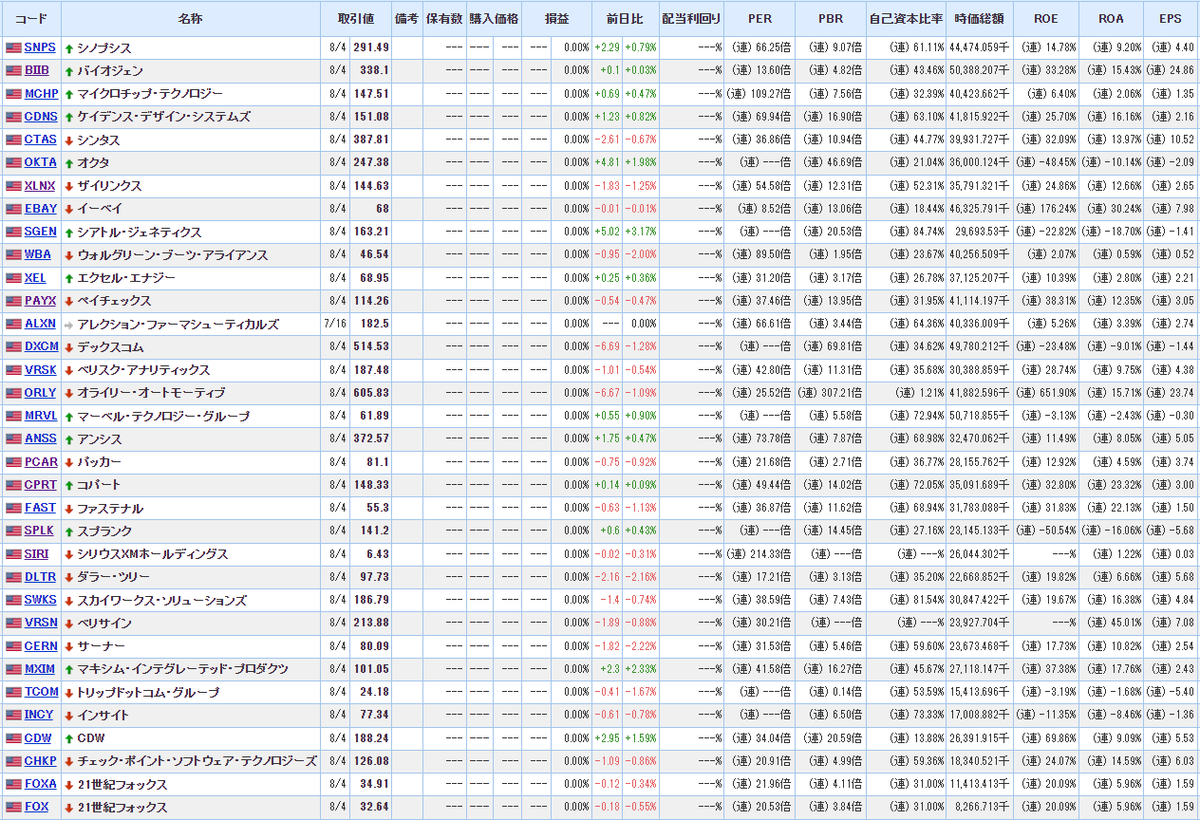
Task: Click the 自己資本比率 column header
Action: pyautogui.click(x=907, y=19)
